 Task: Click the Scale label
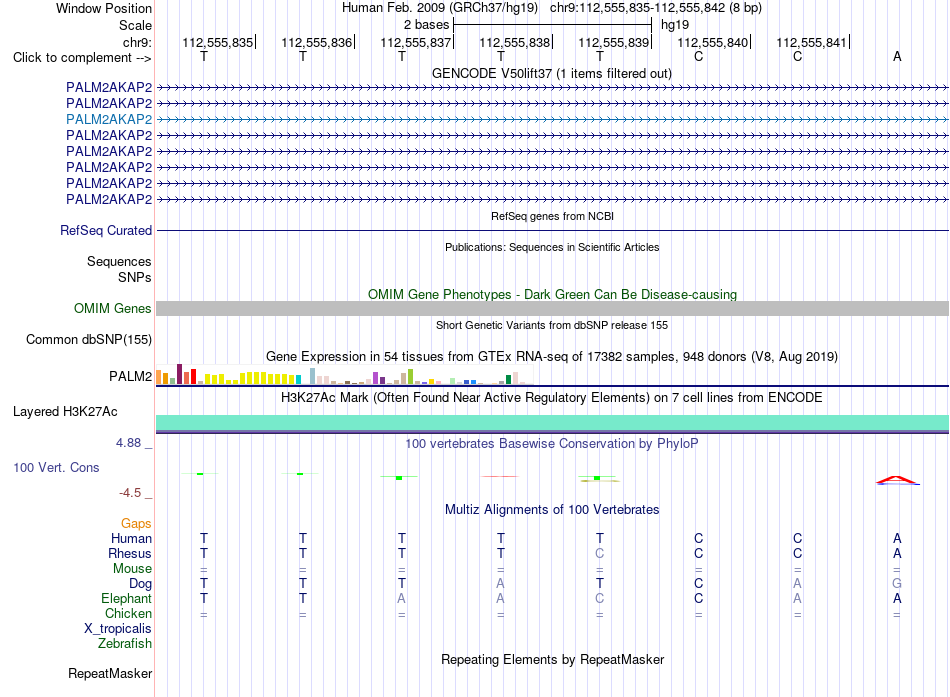tap(135, 25)
